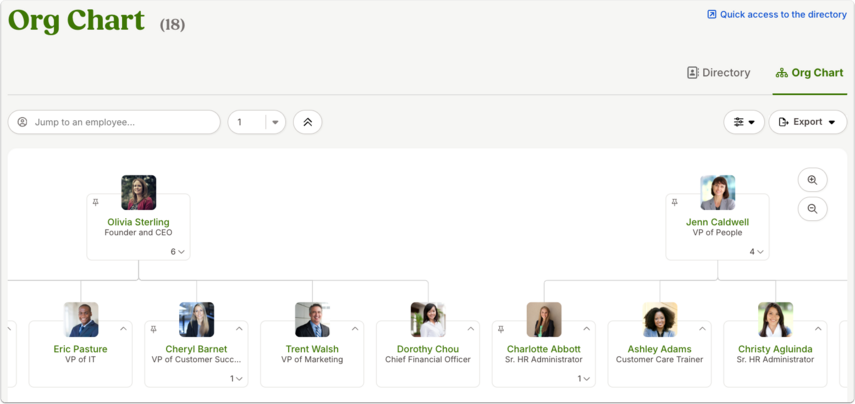Click Christy Agluinda's profile photo
855x404 pixels.
(x=775, y=319)
